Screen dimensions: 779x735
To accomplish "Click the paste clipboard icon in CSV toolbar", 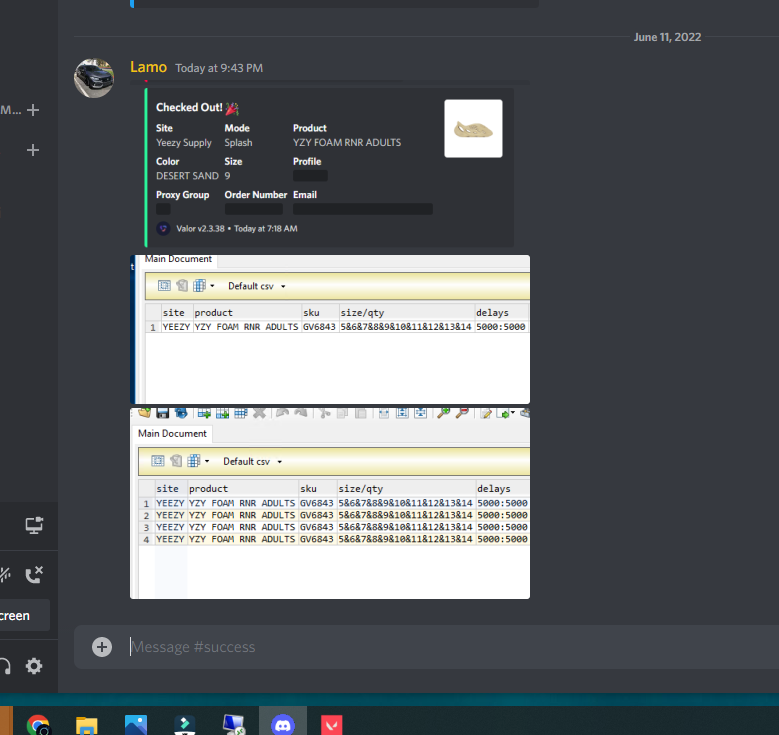I will [361, 413].
